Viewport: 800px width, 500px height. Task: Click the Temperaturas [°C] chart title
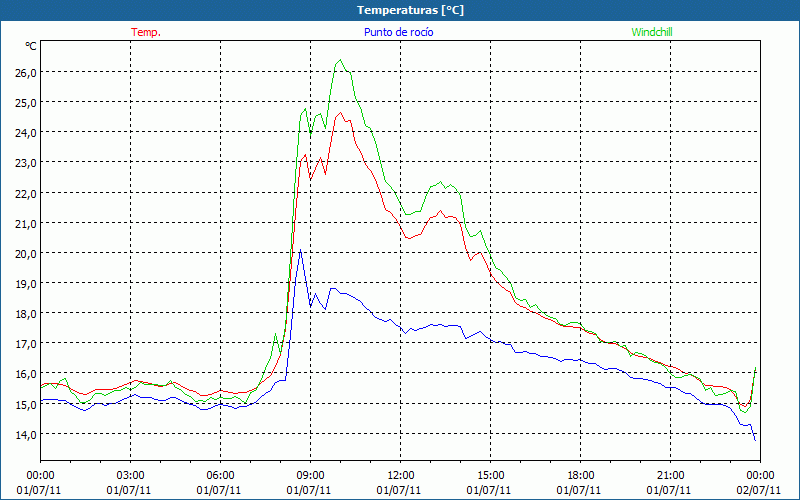(410, 10)
